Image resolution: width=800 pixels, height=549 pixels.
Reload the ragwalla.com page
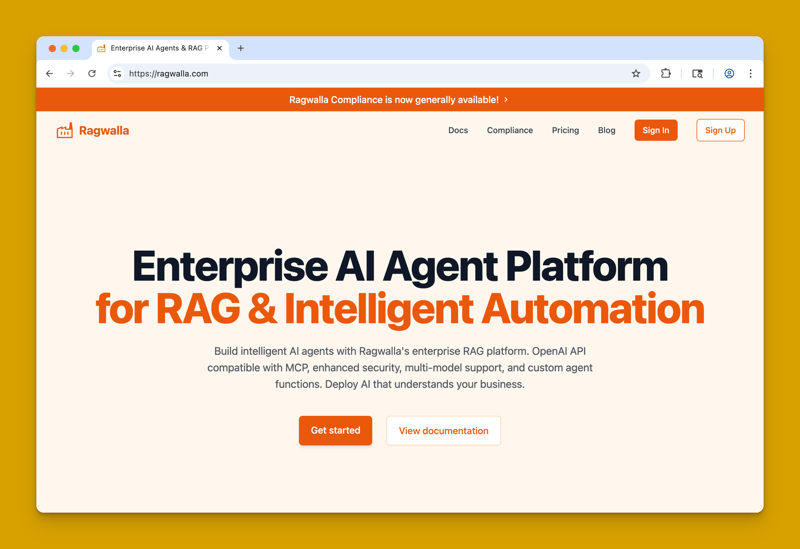click(92, 73)
